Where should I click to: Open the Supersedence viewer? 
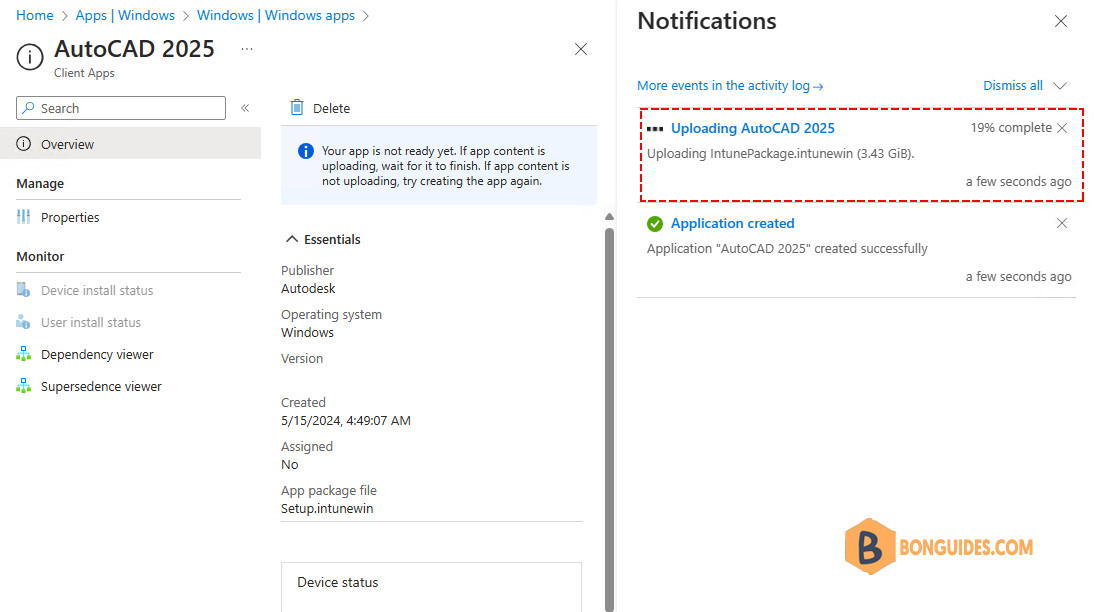101,387
